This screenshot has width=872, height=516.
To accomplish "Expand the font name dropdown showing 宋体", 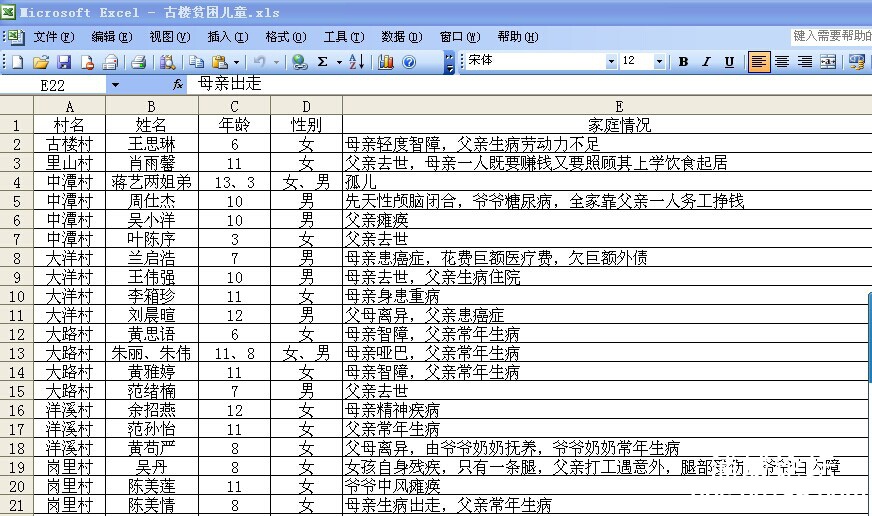I will click(611, 62).
